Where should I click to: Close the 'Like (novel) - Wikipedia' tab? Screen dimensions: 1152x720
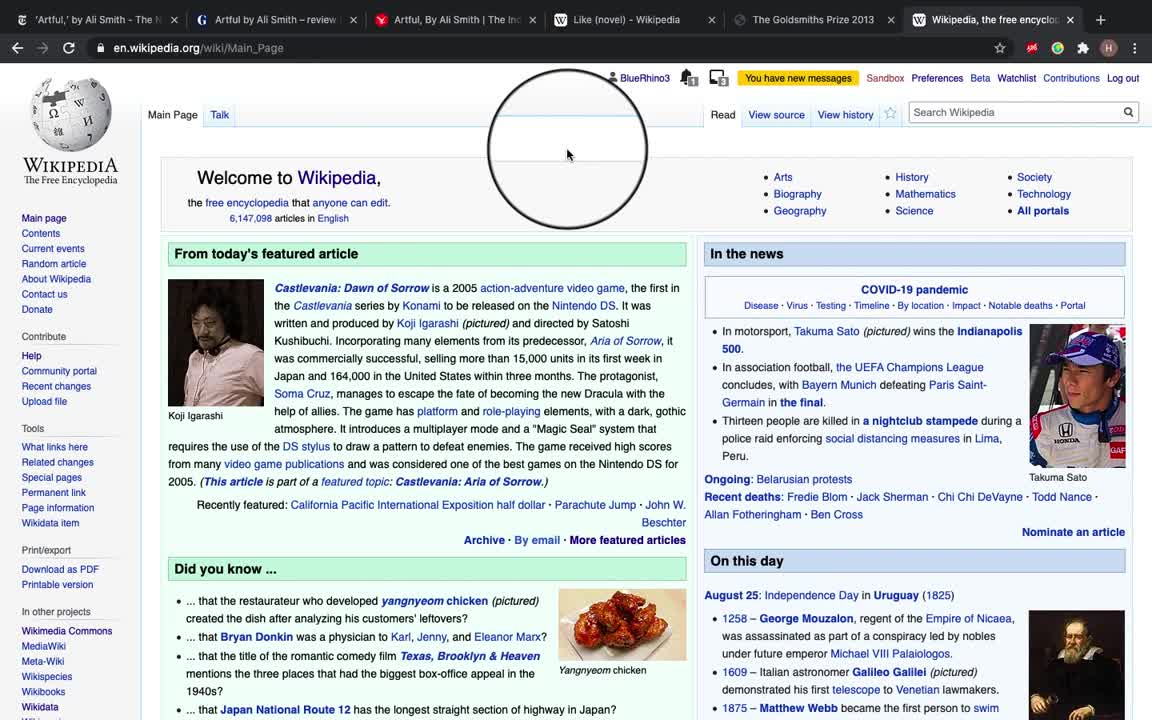(x=711, y=20)
